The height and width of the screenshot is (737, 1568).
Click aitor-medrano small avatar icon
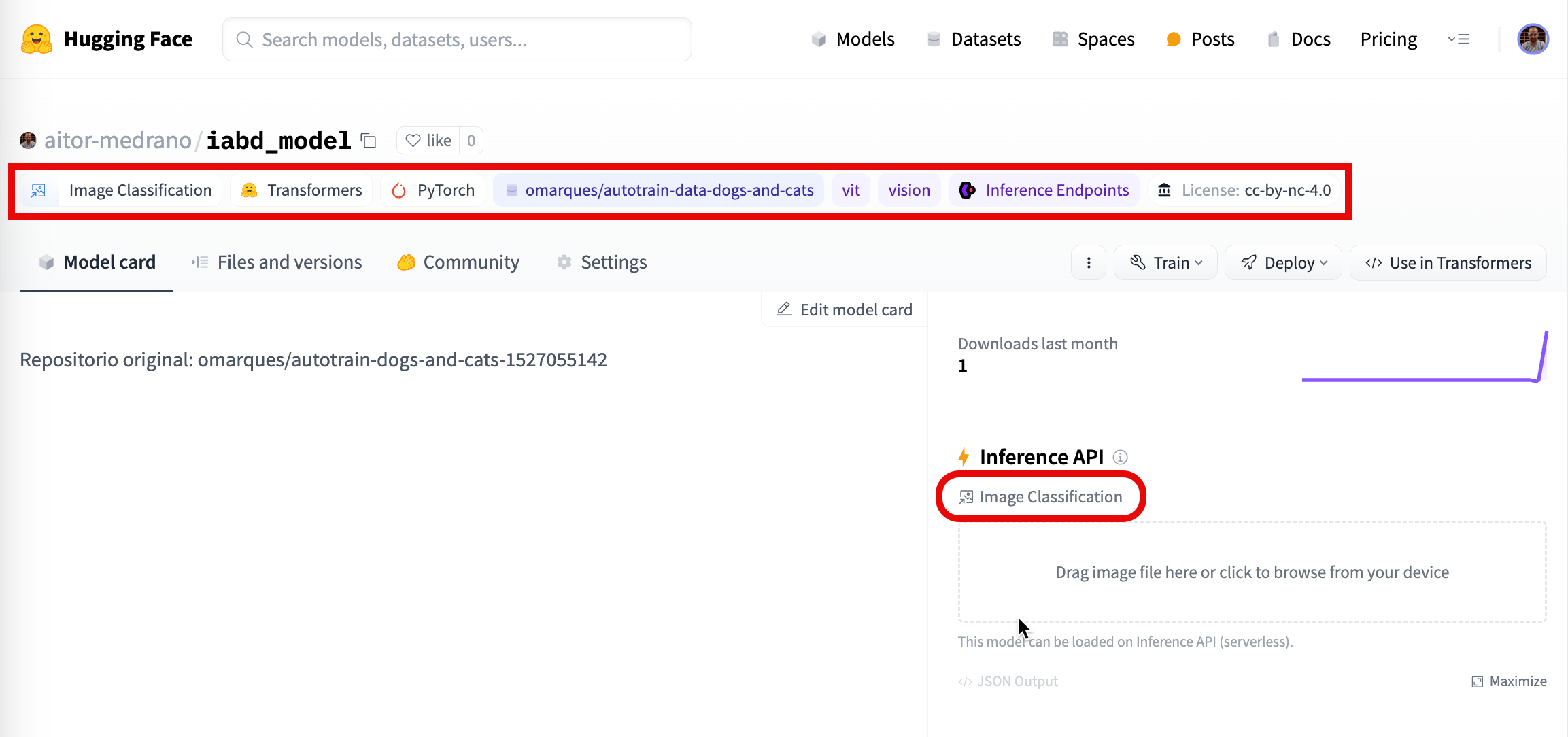coord(28,140)
